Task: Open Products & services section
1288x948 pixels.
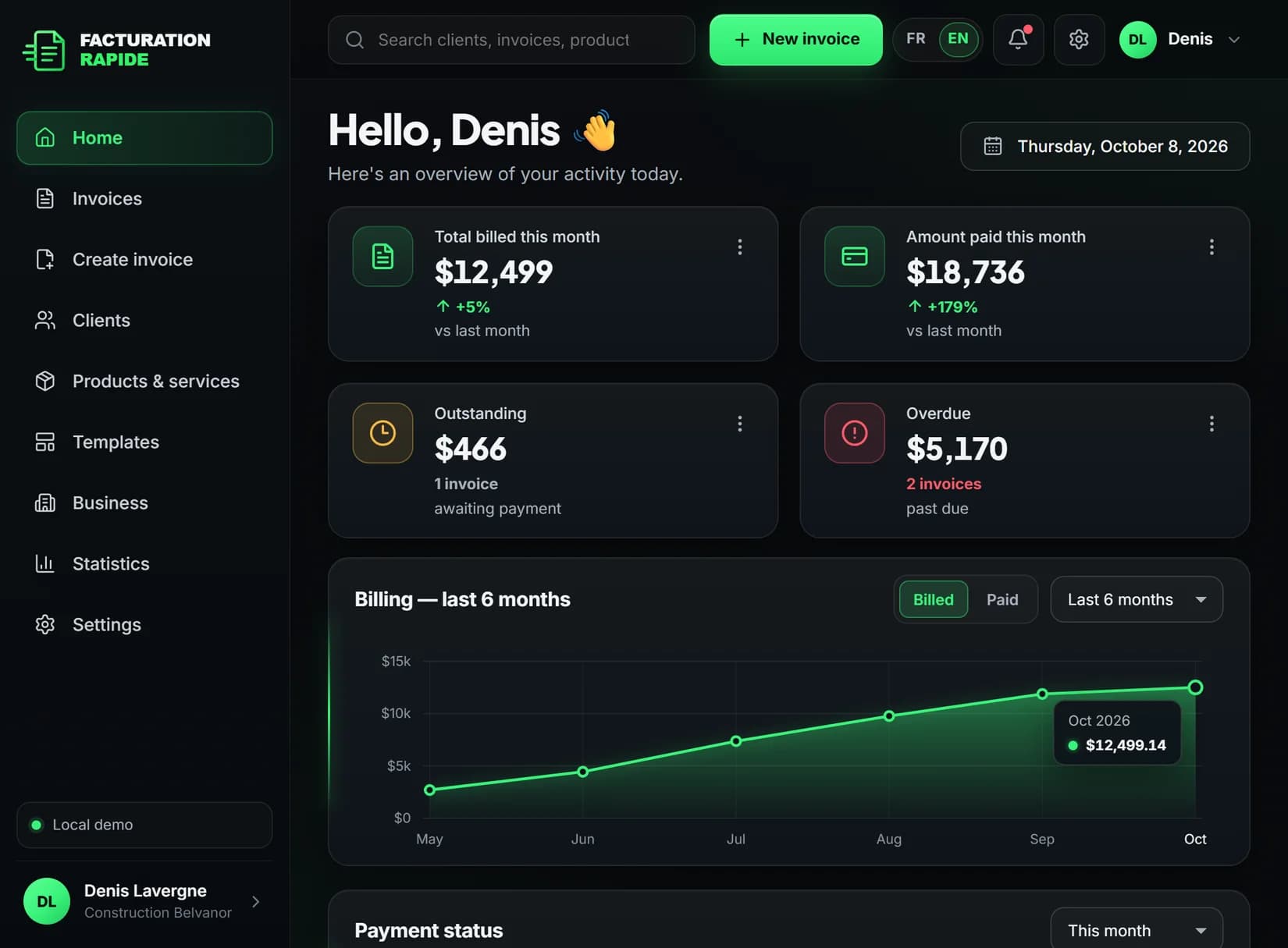Action: [x=144, y=382]
